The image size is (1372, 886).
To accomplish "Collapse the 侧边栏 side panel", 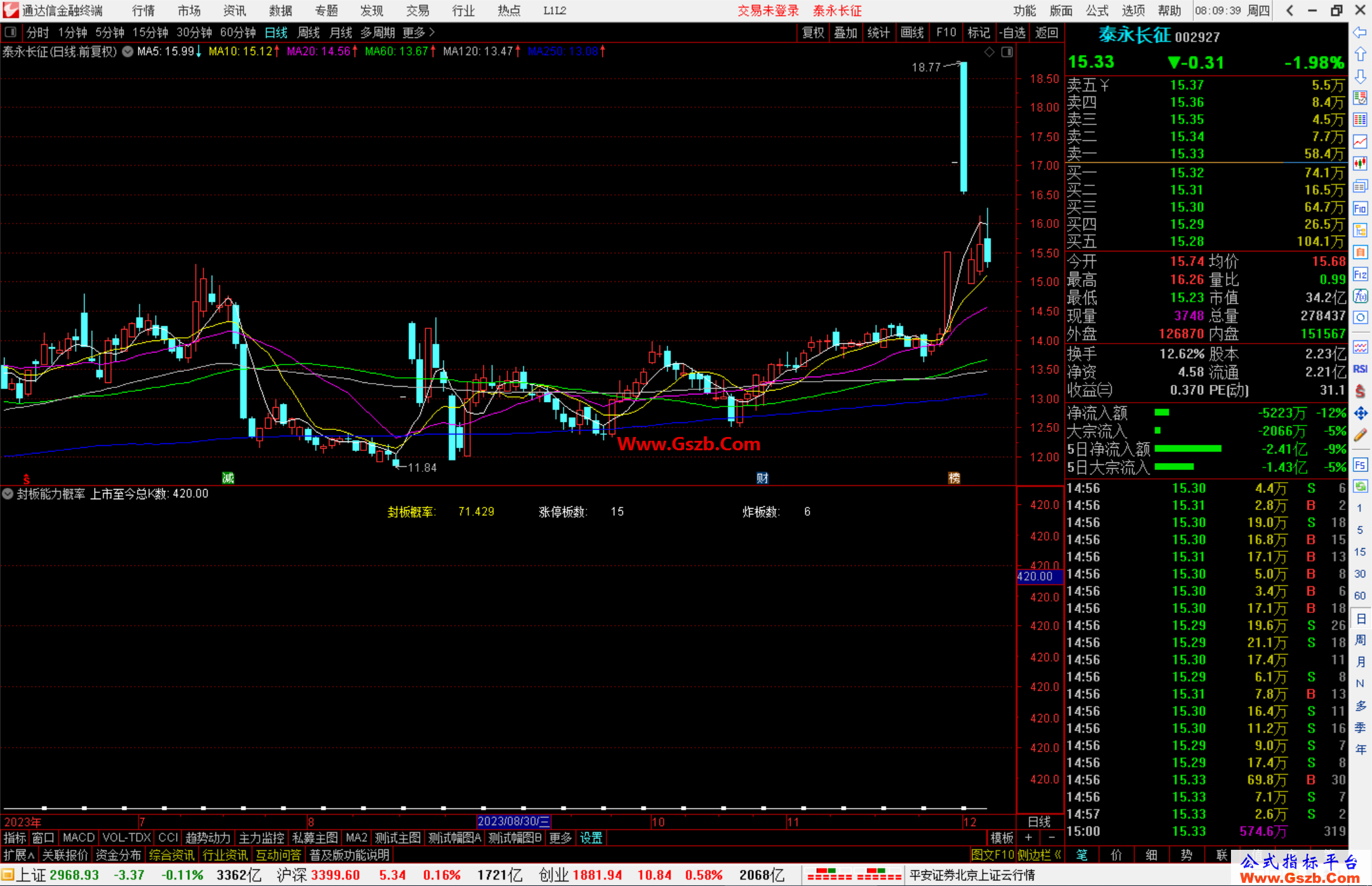I will point(1039,855).
